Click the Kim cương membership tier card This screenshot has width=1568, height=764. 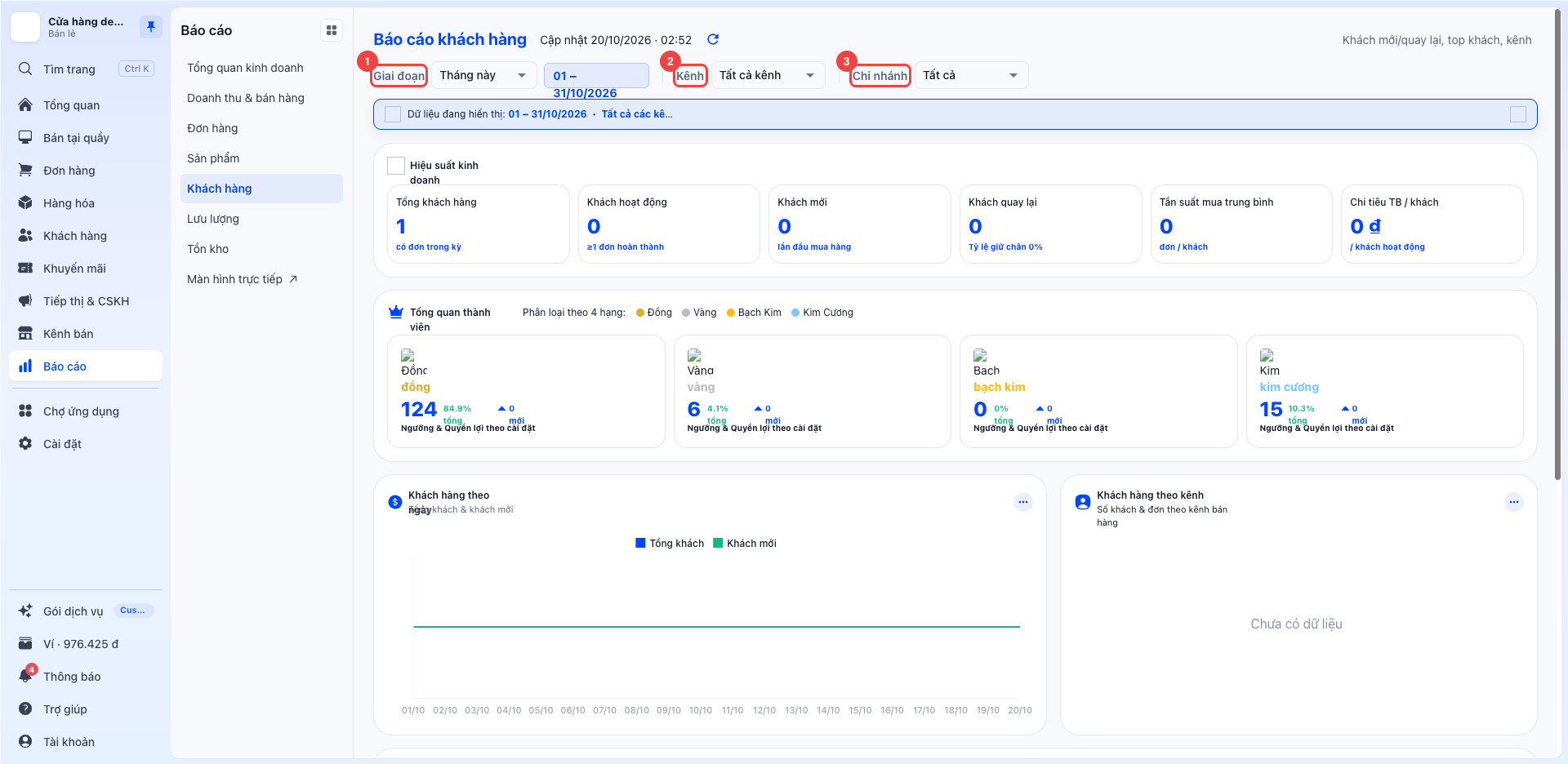point(1385,391)
